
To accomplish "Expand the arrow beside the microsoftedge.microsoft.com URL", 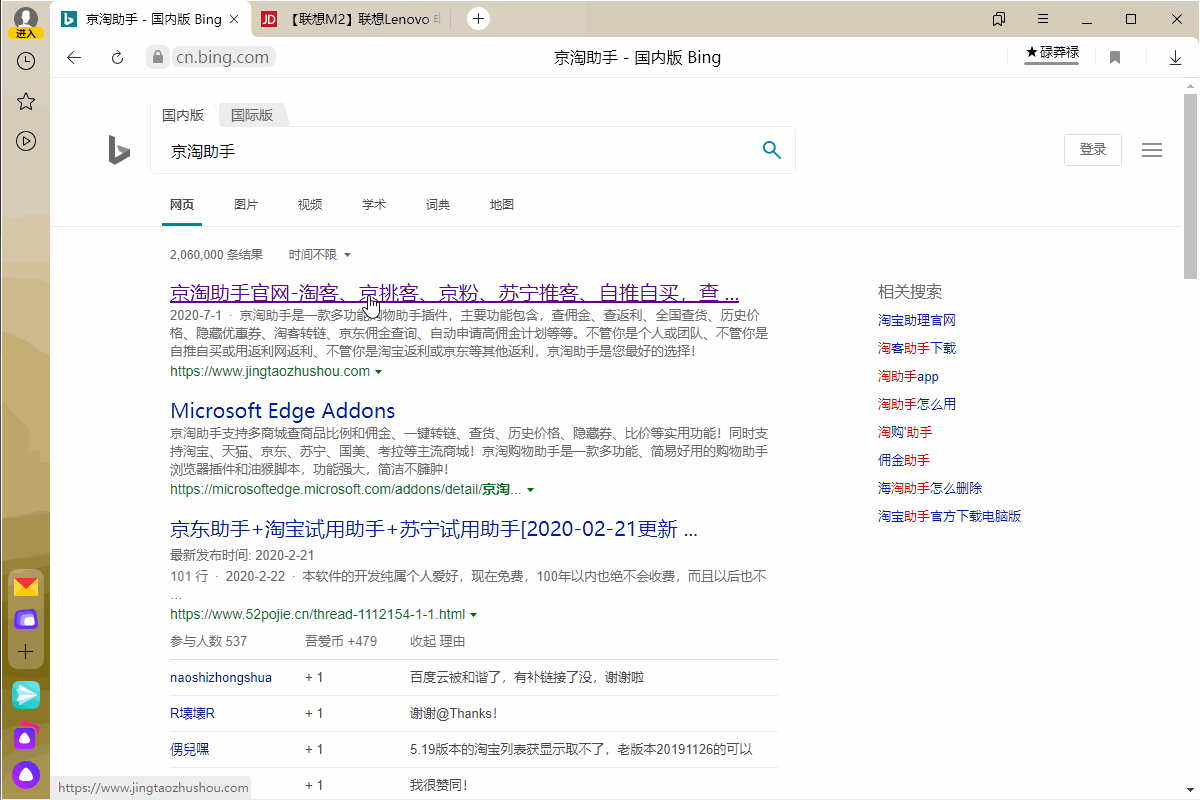I will [x=530, y=490].
